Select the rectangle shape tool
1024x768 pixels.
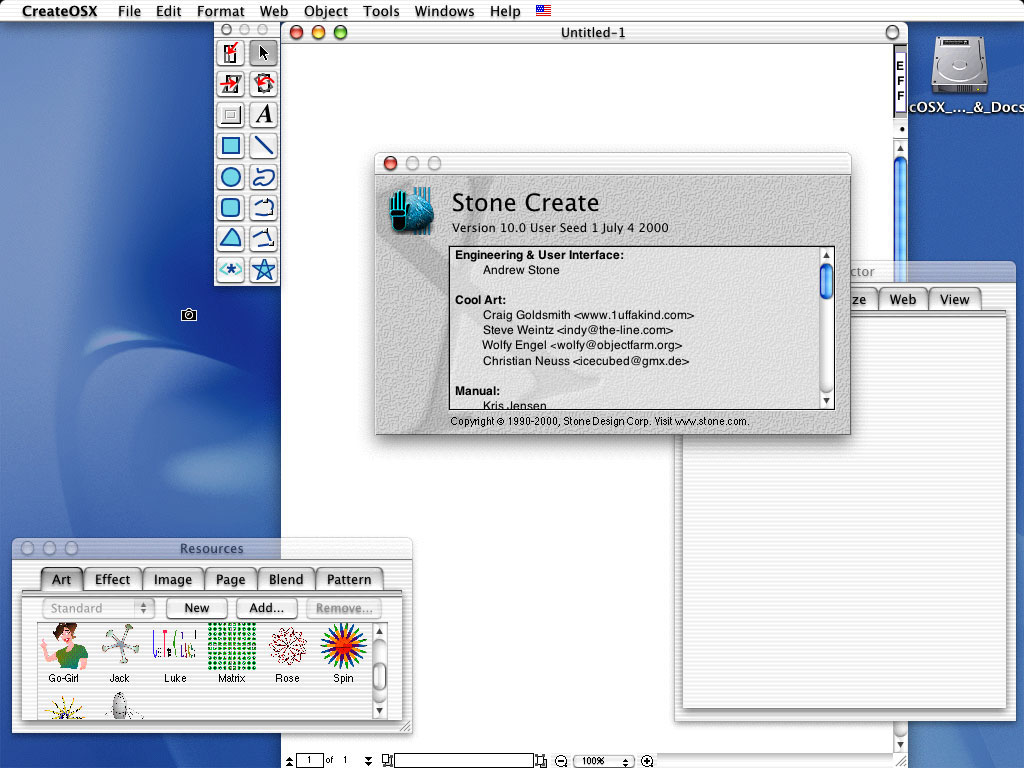pos(231,146)
